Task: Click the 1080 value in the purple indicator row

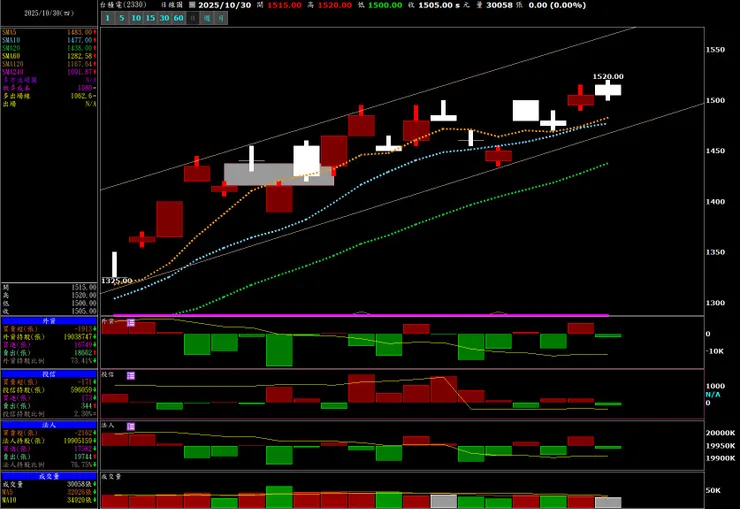Action: tap(85, 88)
